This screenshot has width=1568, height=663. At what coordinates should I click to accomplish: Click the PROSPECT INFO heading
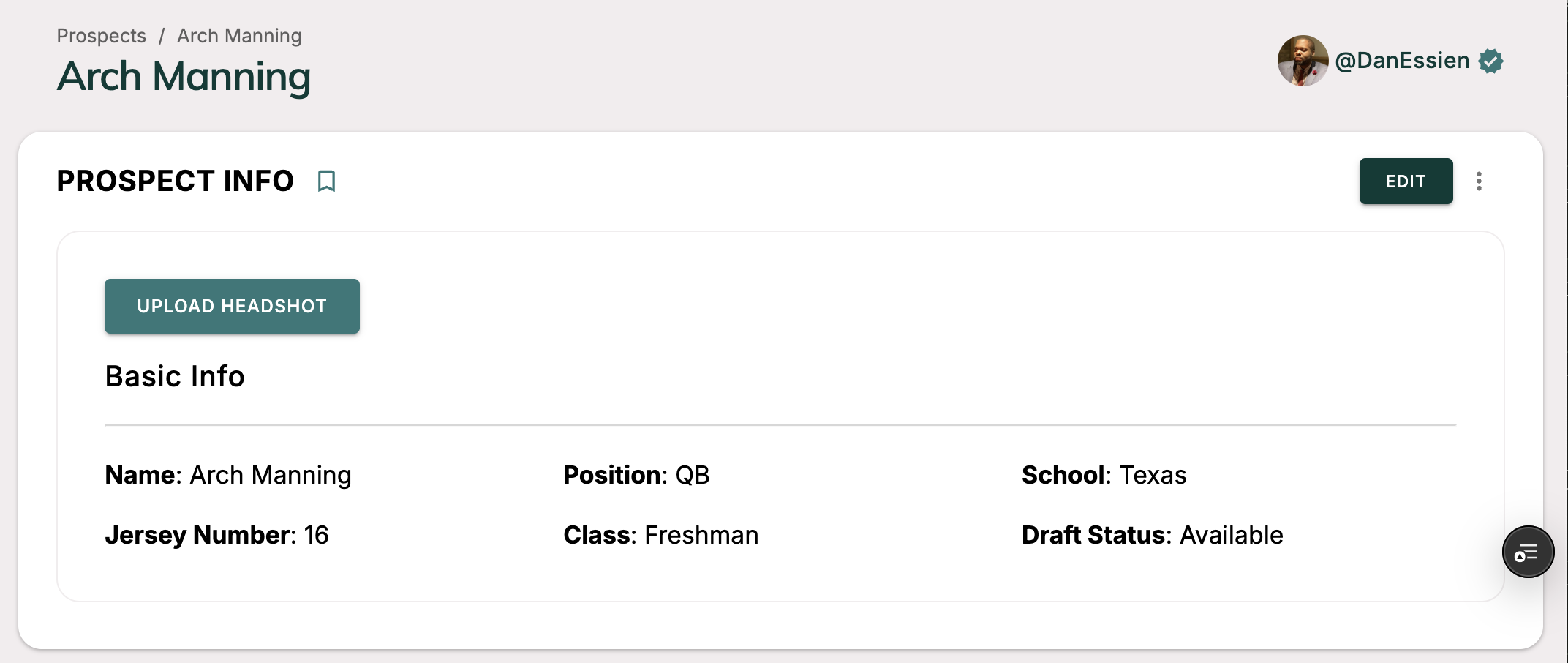pyautogui.click(x=176, y=181)
